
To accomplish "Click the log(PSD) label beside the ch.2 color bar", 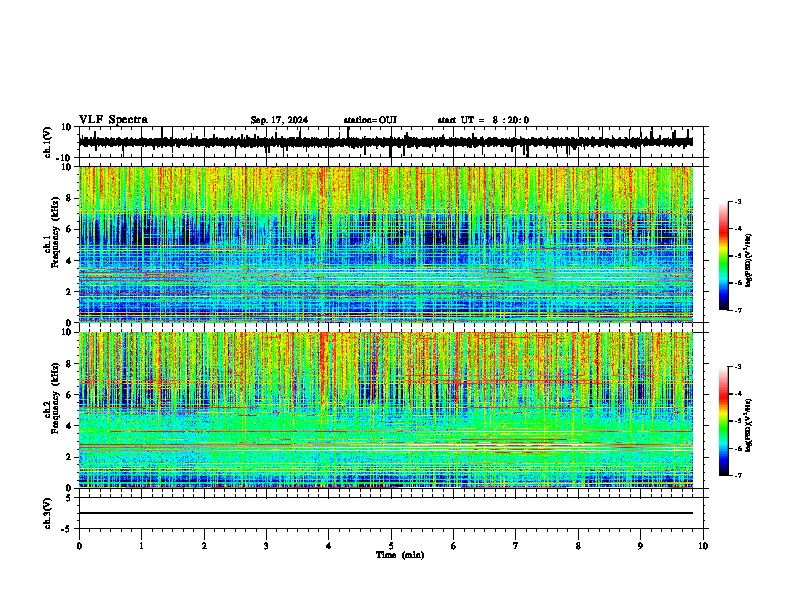I will [x=749, y=425].
